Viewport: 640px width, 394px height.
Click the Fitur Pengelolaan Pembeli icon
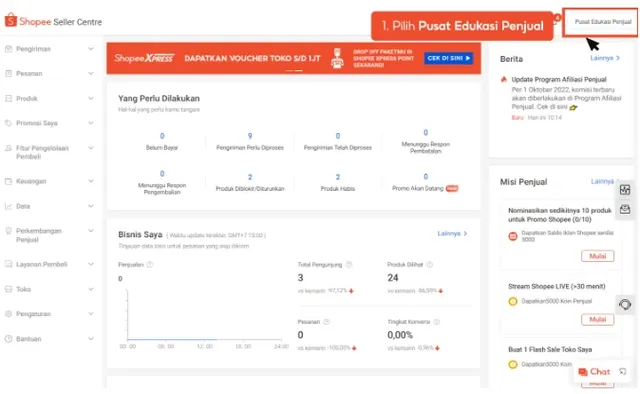(x=8, y=148)
